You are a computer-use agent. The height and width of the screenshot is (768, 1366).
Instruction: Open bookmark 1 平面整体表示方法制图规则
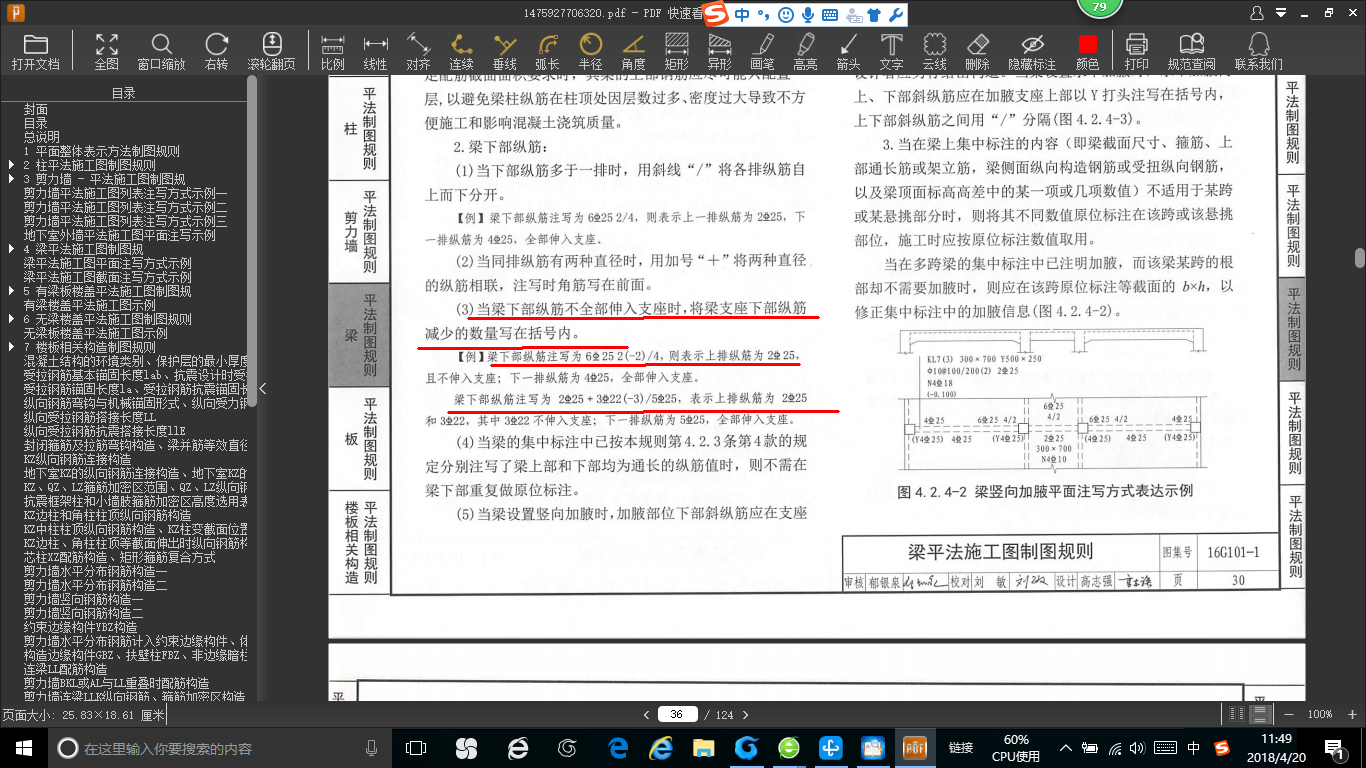pyautogui.click(x=102, y=151)
